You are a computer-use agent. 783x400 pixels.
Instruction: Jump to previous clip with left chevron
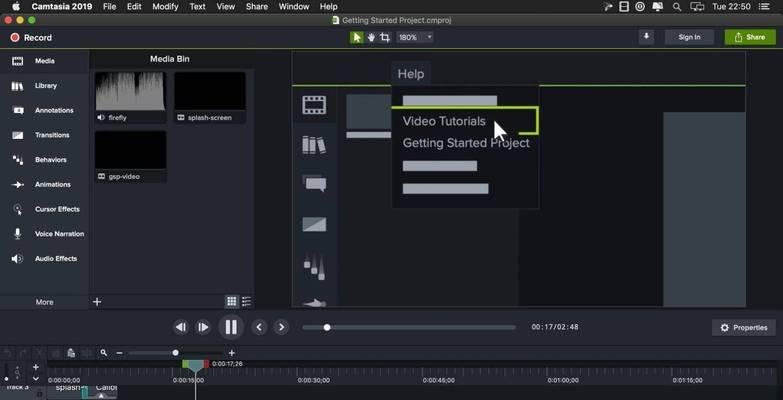coord(259,328)
